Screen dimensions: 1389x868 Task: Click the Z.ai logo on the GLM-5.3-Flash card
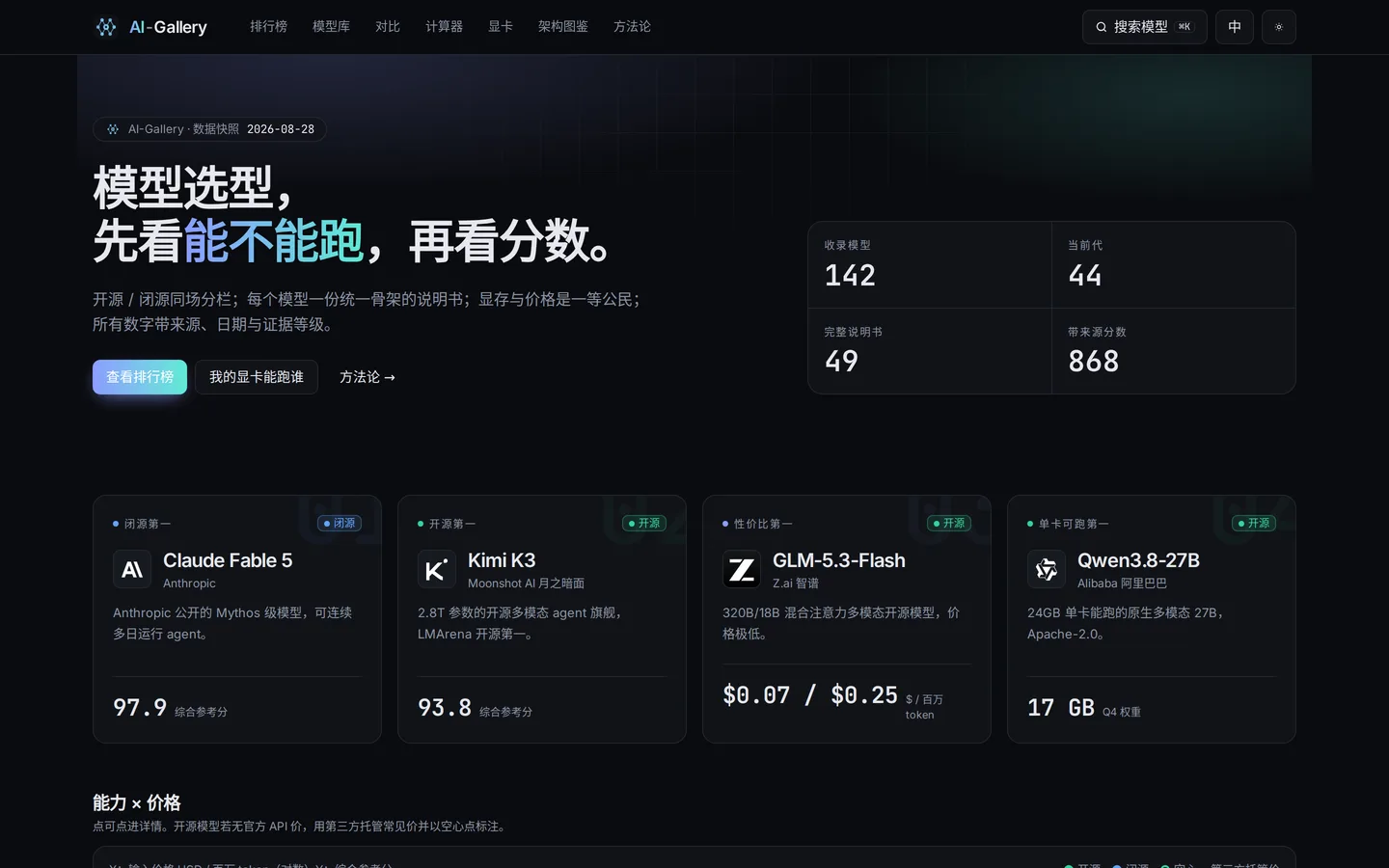pyautogui.click(x=742, y=570)
